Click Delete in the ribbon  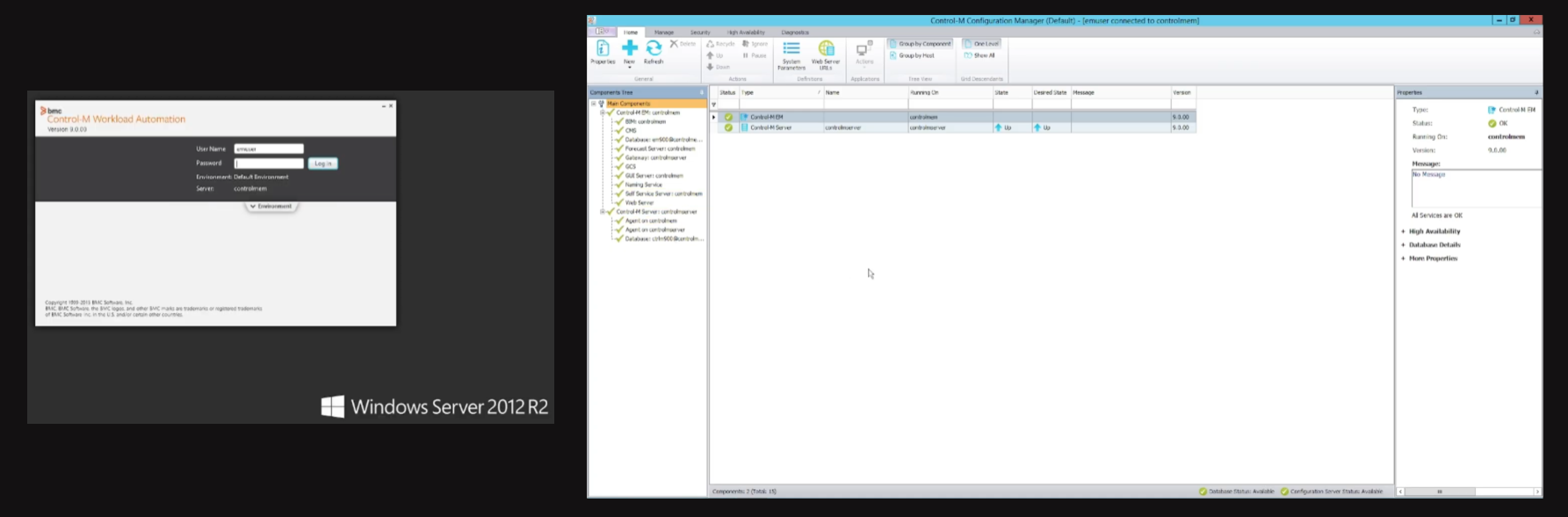[683, 43]
